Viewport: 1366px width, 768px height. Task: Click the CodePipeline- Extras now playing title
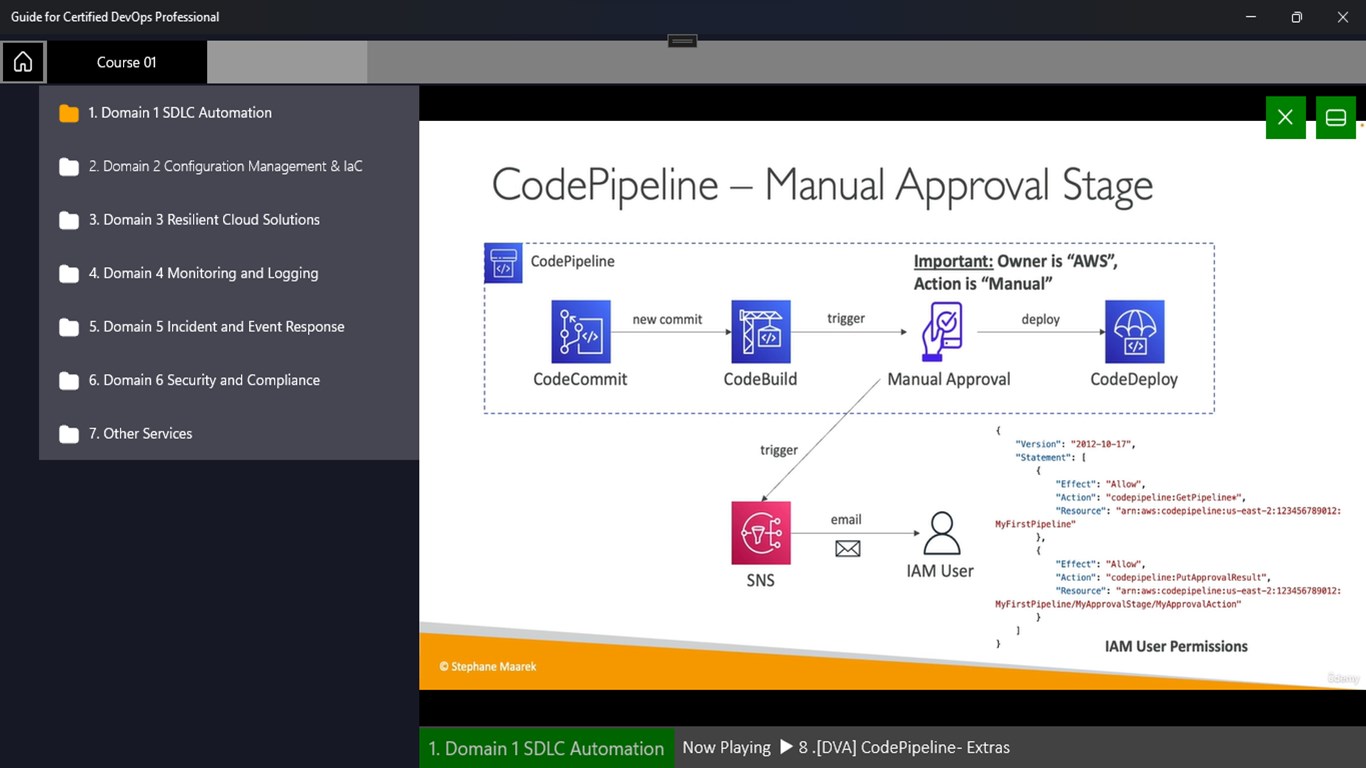pyautogui.click(x=904, y=747)
